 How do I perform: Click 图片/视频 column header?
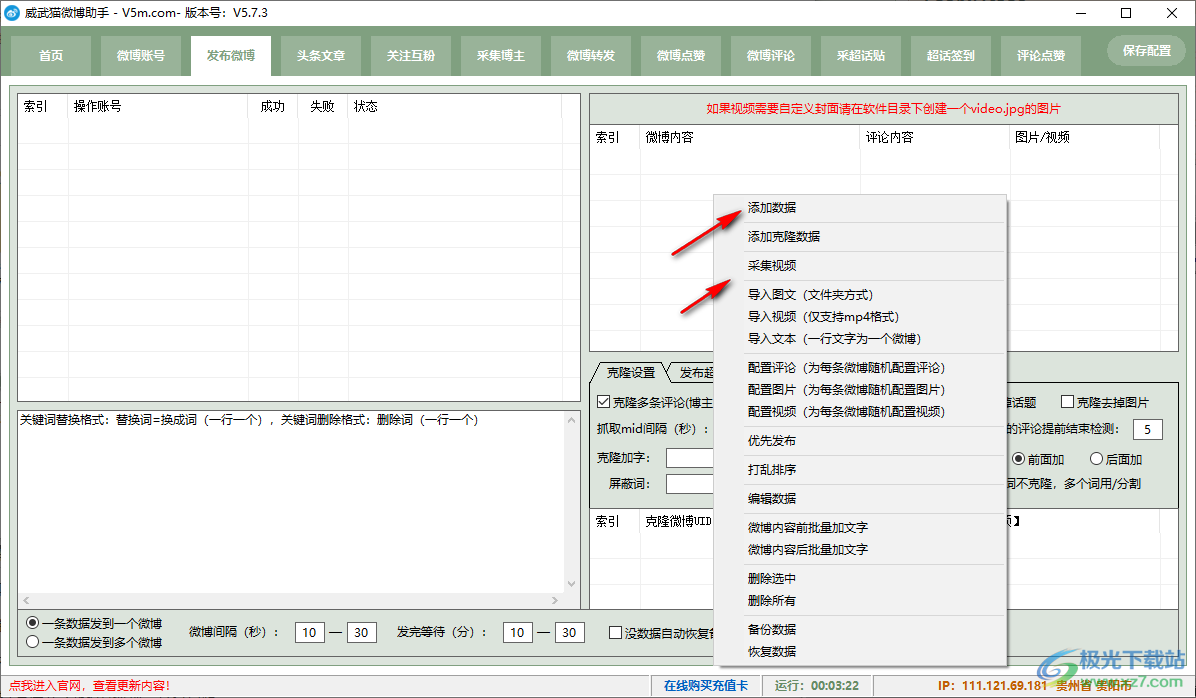point(1085,137)
